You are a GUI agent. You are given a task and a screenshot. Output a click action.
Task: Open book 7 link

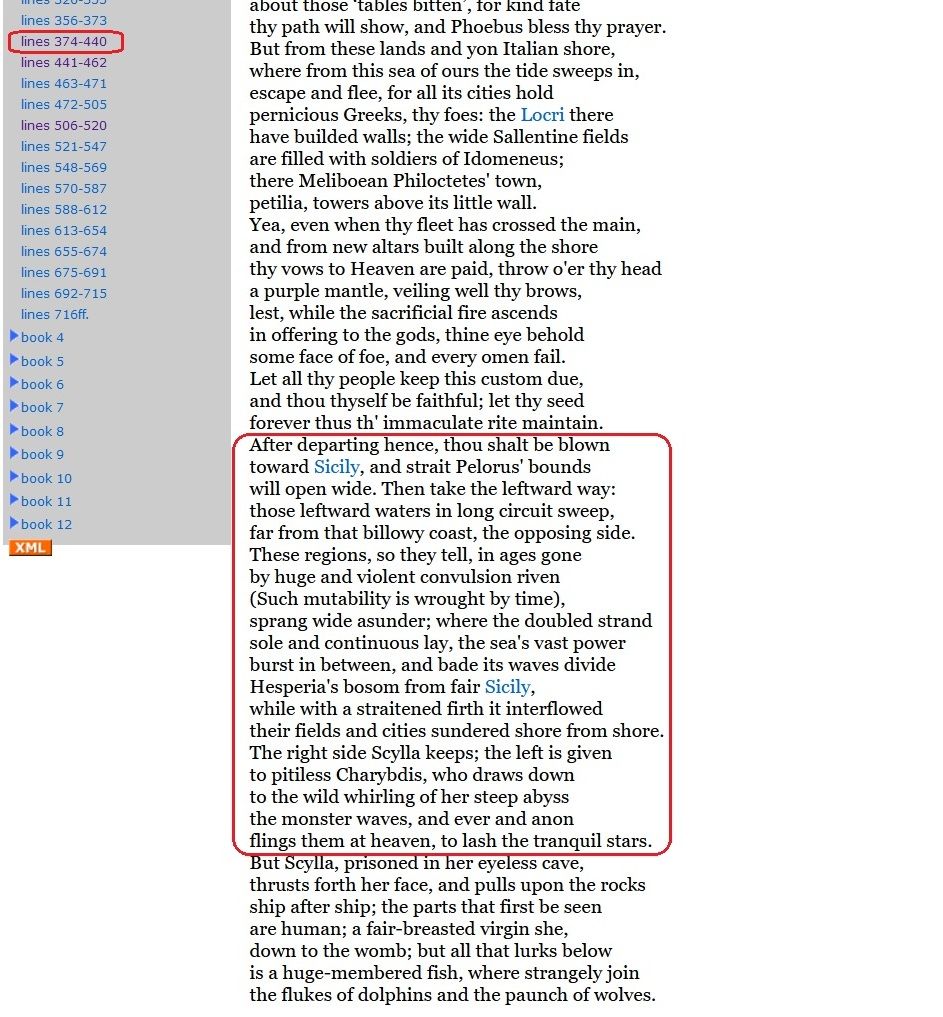point(42,407)
